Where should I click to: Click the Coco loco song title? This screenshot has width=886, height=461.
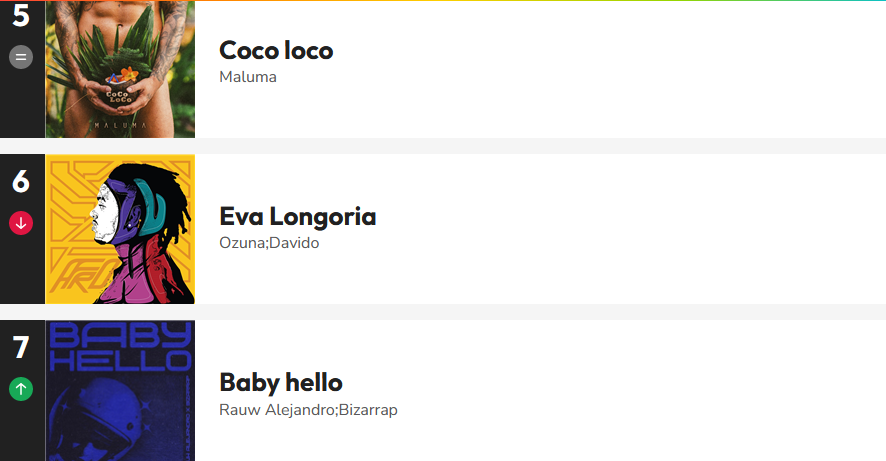click(276, 50)
